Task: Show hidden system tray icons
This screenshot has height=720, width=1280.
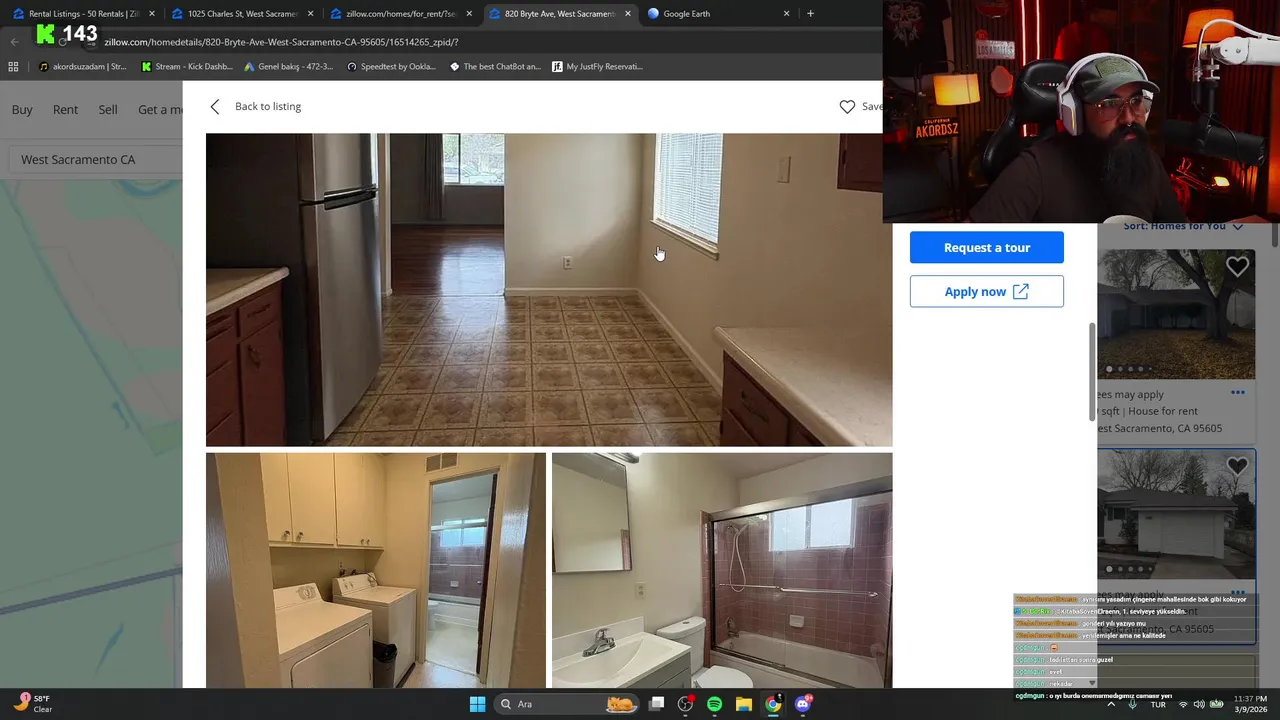Action: (x=1110, y=704)
